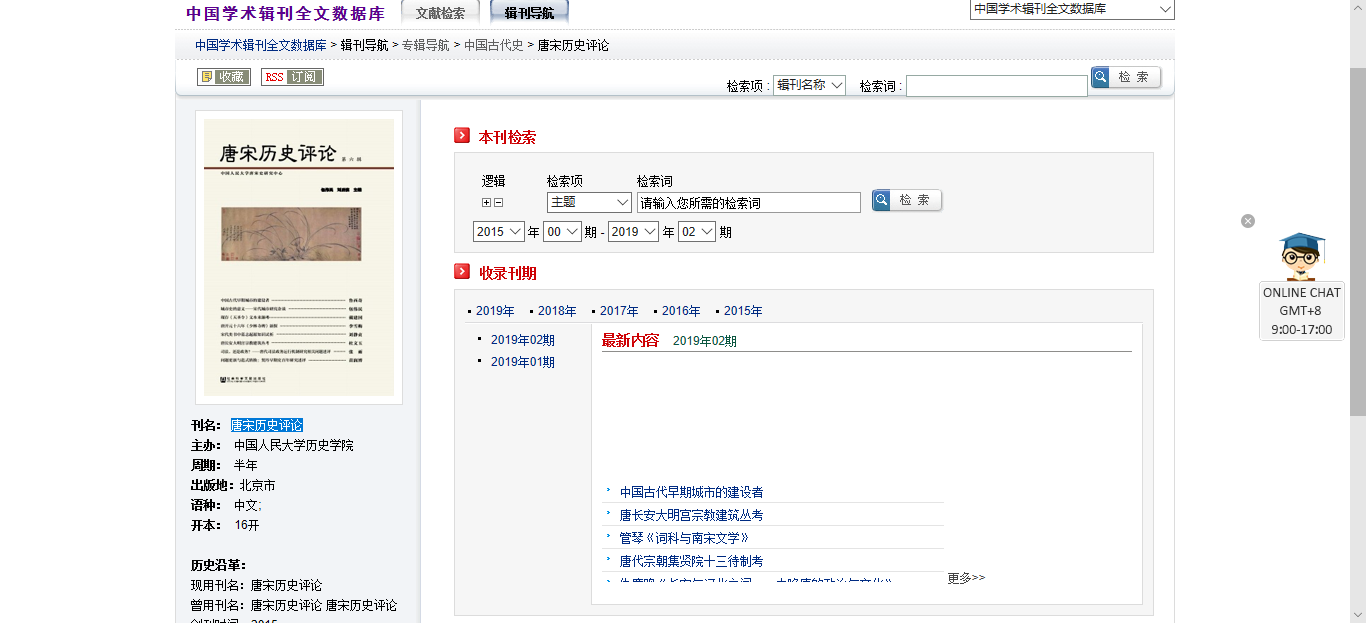Open the 2019 end year dropdown
The height and width of the screenshot is (623, 1366).
[633, 232]
